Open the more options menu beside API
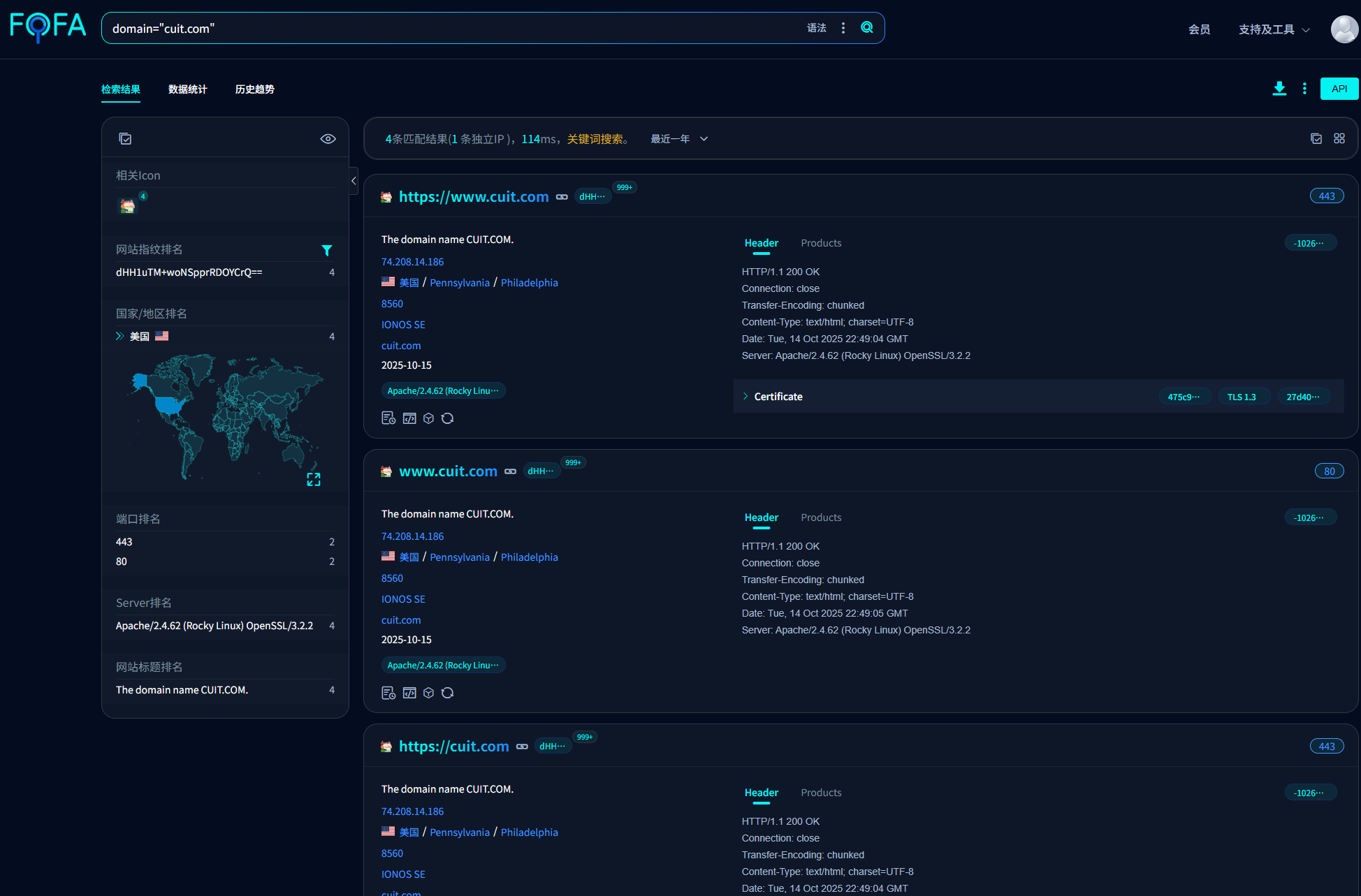 (x=1304, y=89)
